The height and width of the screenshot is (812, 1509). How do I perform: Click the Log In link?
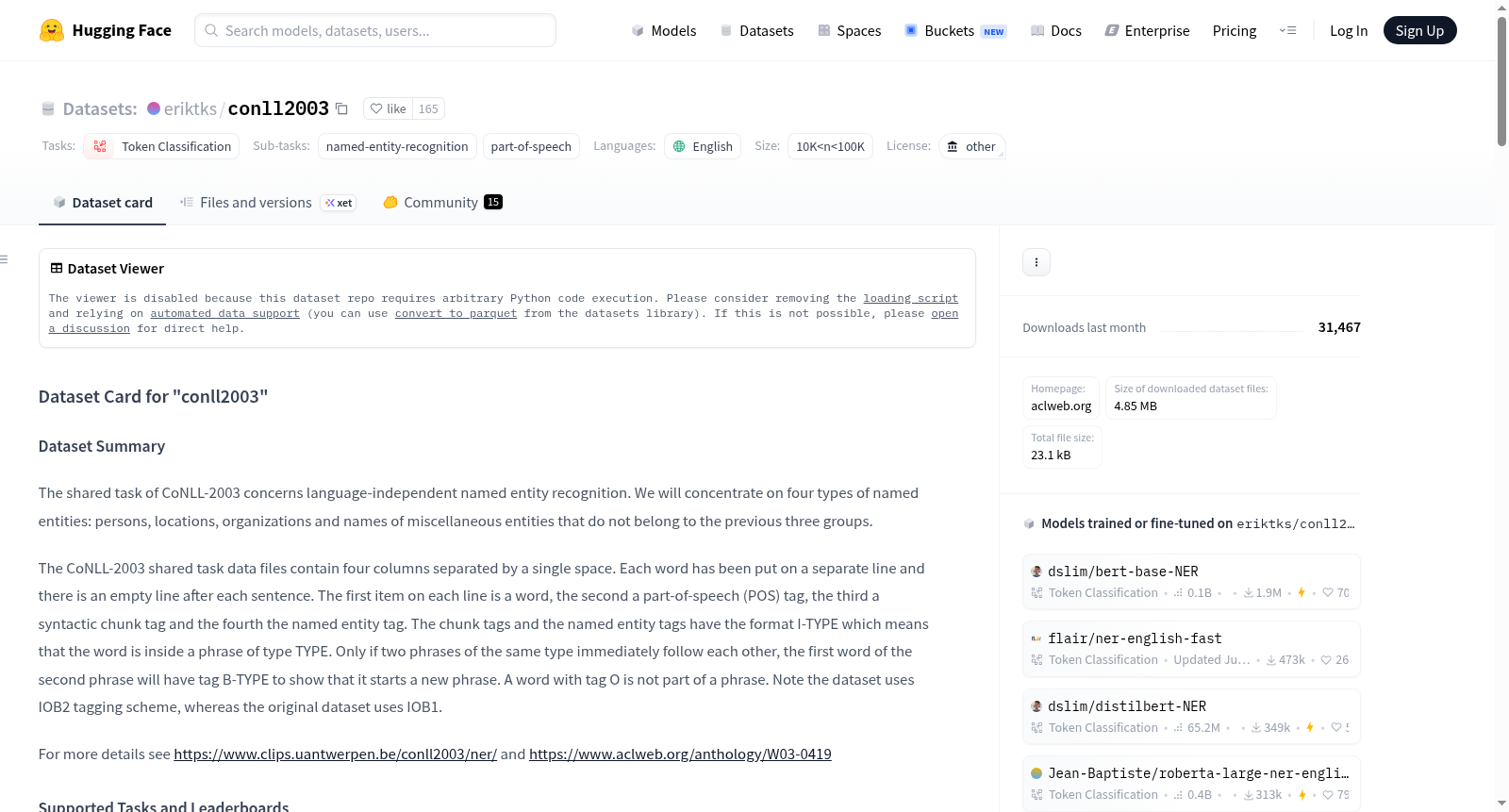click(x=1349, y=30)
